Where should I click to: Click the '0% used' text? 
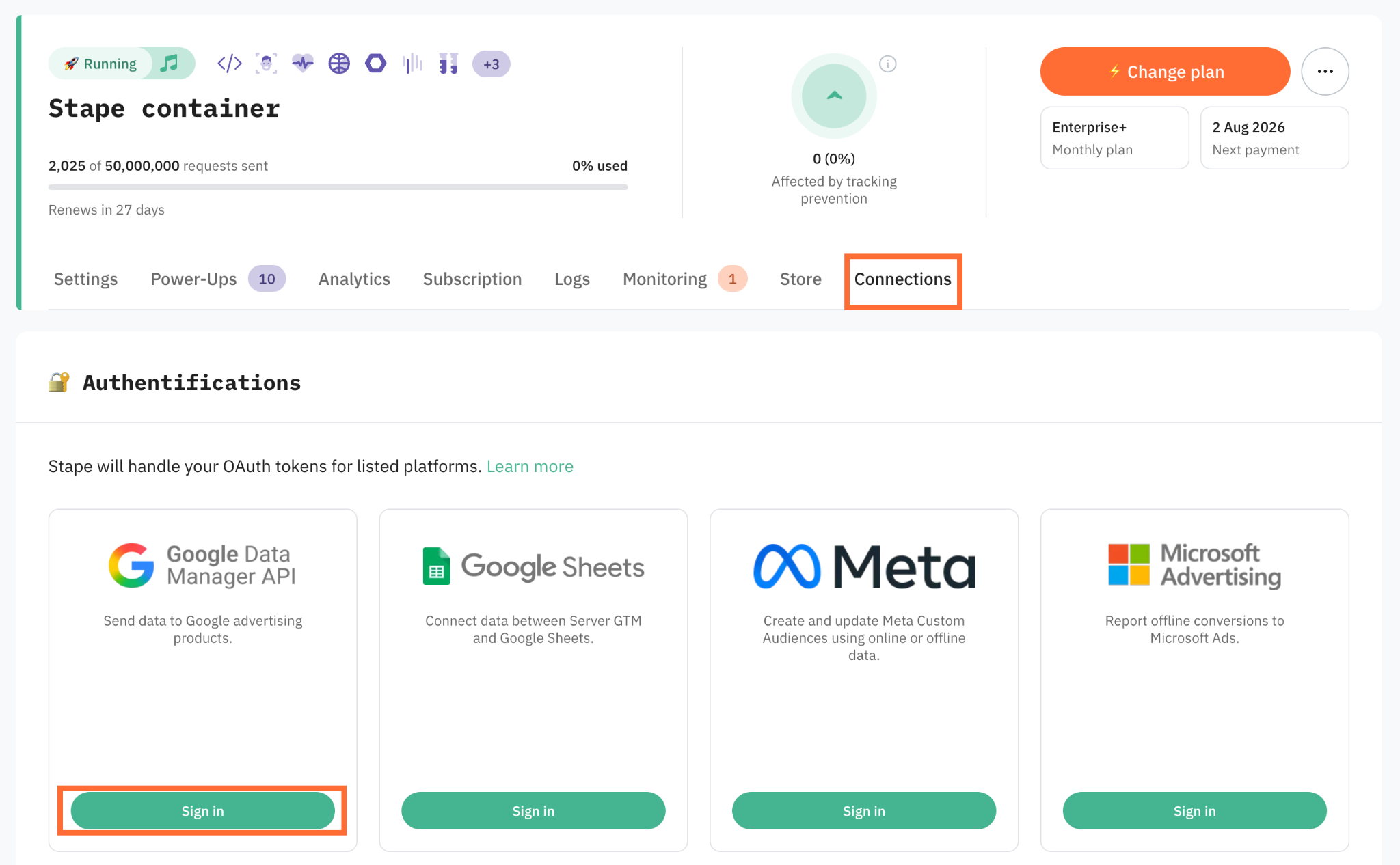[600, 165]
